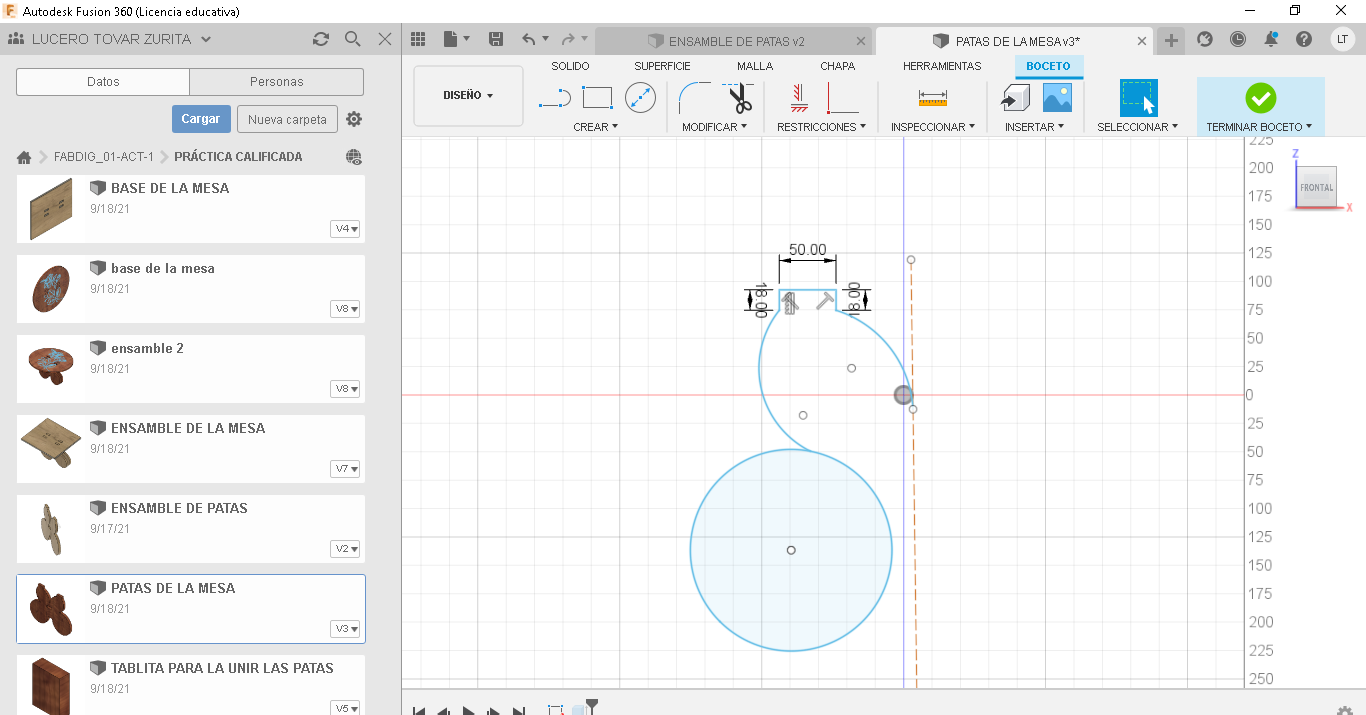The height and width of the screenshot is (715, 1366).
Task: Click the Cargar upload button
Action: tap(201, 119)
